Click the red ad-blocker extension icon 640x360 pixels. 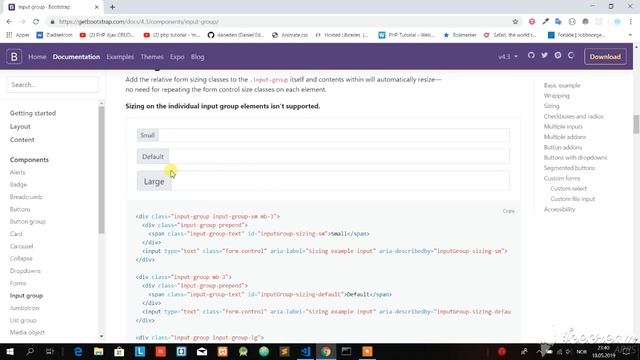click(532, 22)
